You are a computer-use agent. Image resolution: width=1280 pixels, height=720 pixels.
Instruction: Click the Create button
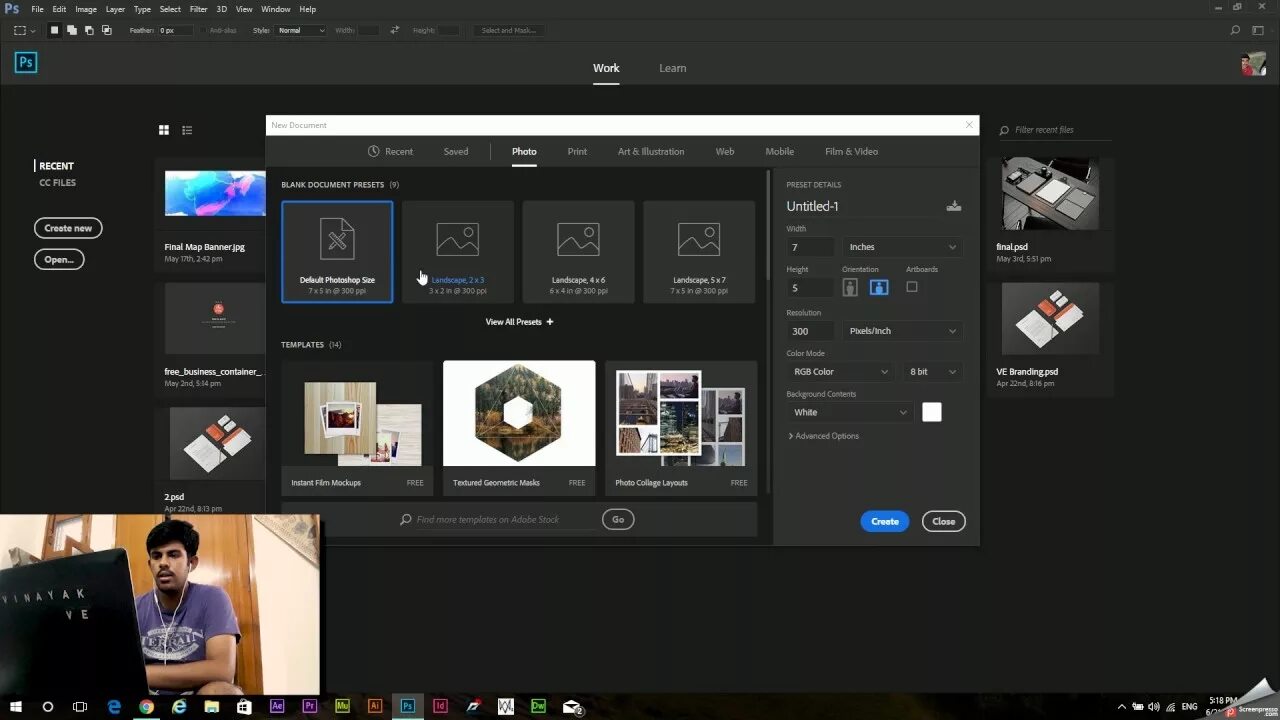coord(885,521)
